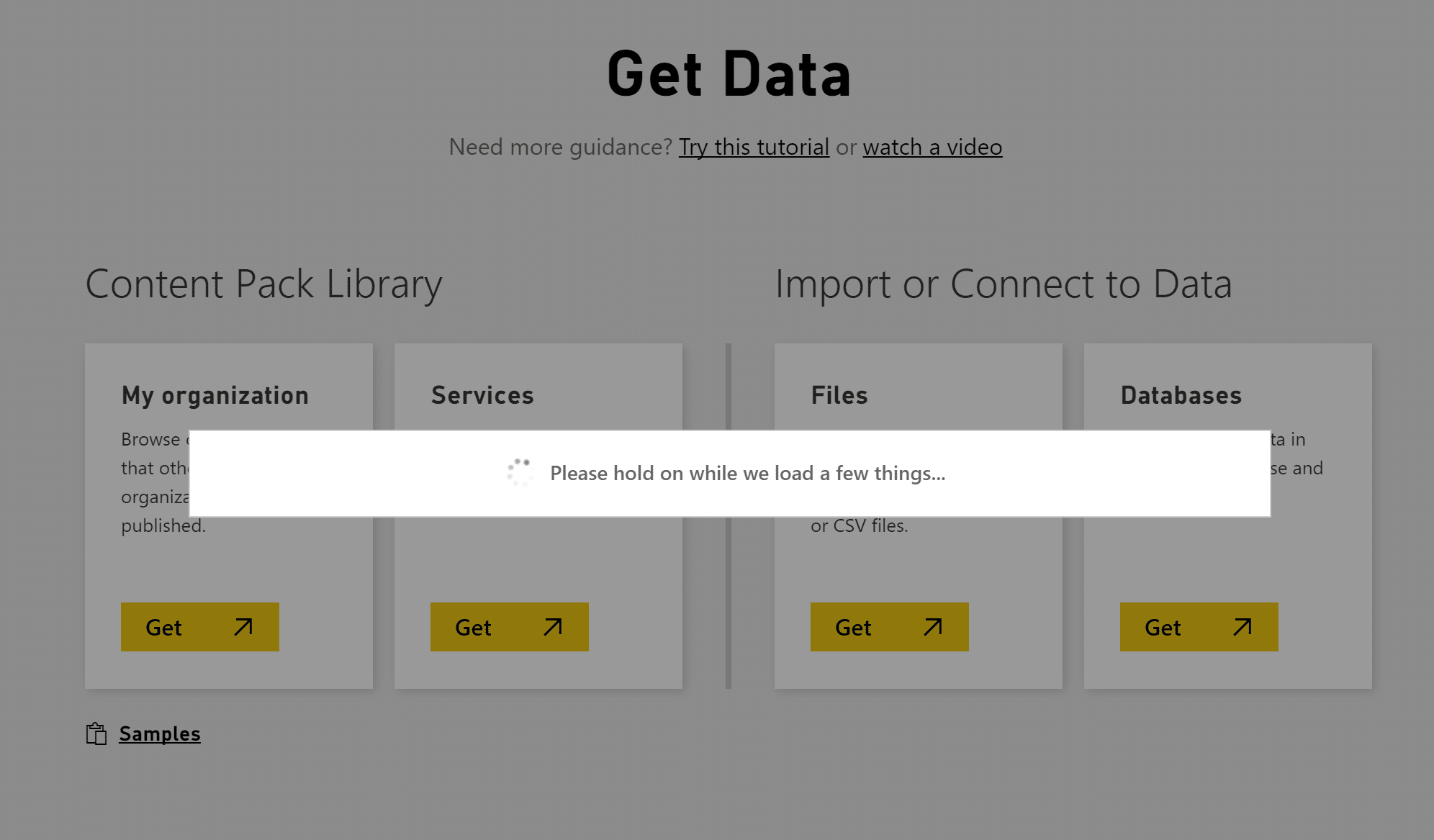Click the Samples clipboard icon
This screenshot has height=840, width=1434.
tap(96, 733)
